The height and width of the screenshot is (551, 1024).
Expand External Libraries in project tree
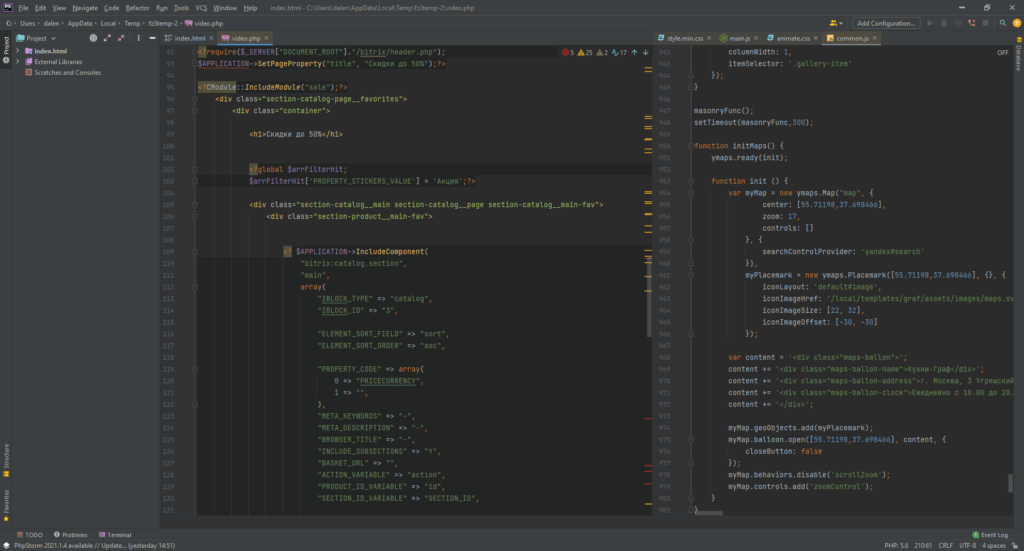click(17, 62)
